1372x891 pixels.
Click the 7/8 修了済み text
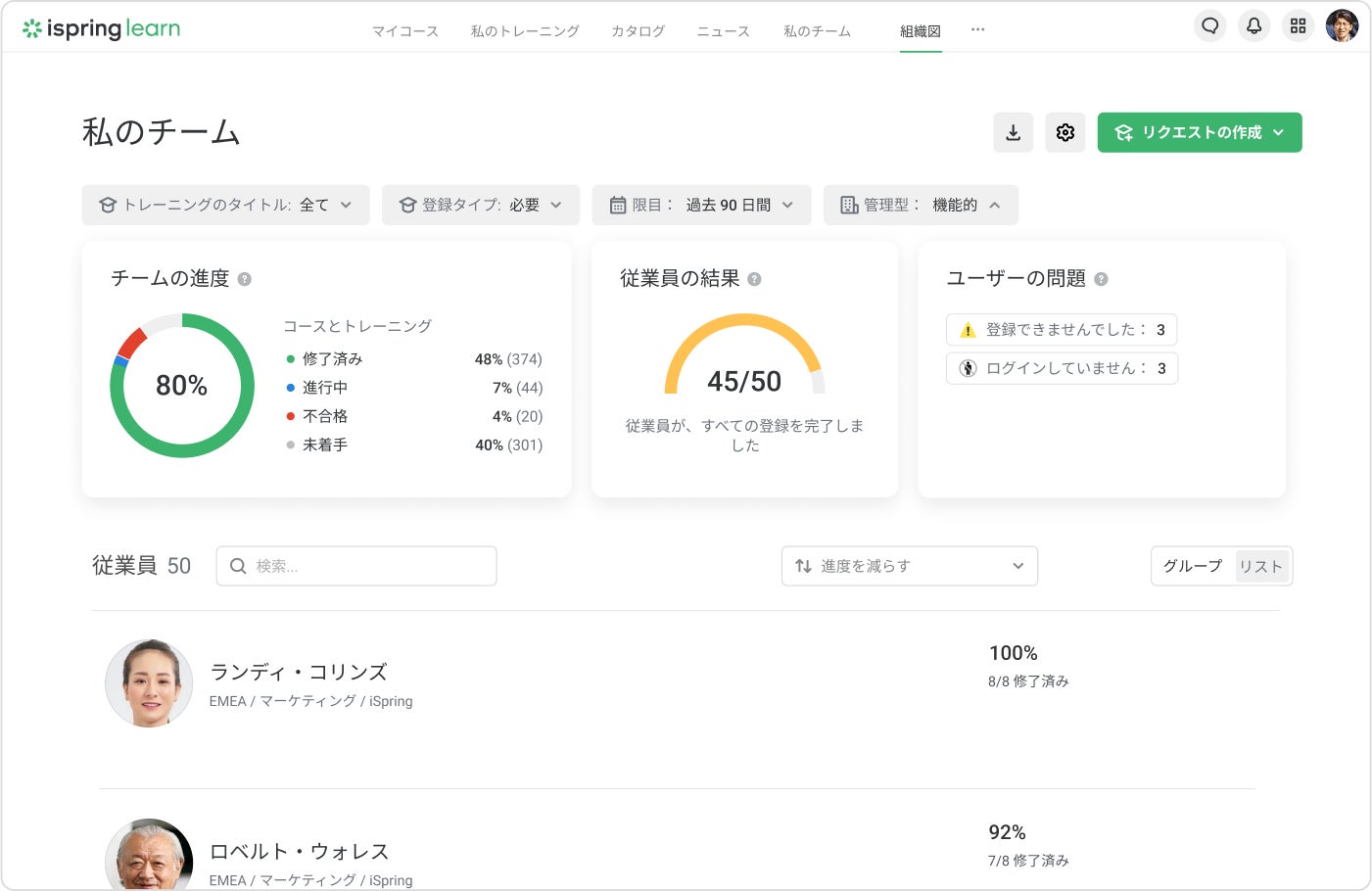[x=1028, y=861]
